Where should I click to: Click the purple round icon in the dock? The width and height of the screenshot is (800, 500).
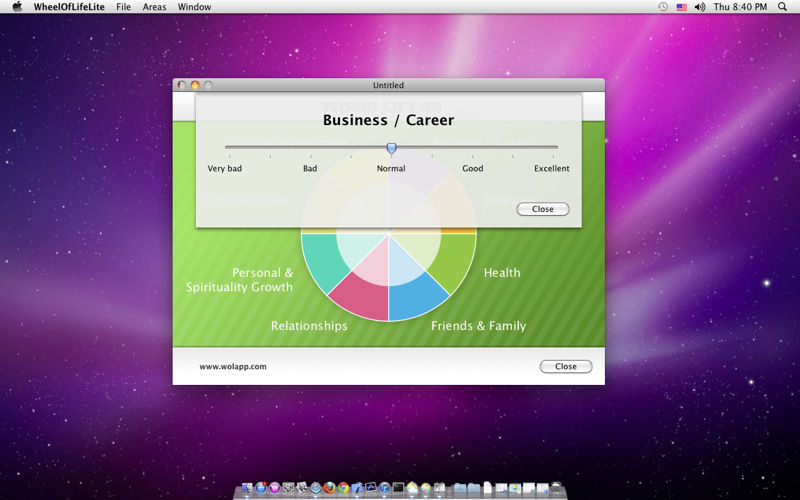(274, 488)
